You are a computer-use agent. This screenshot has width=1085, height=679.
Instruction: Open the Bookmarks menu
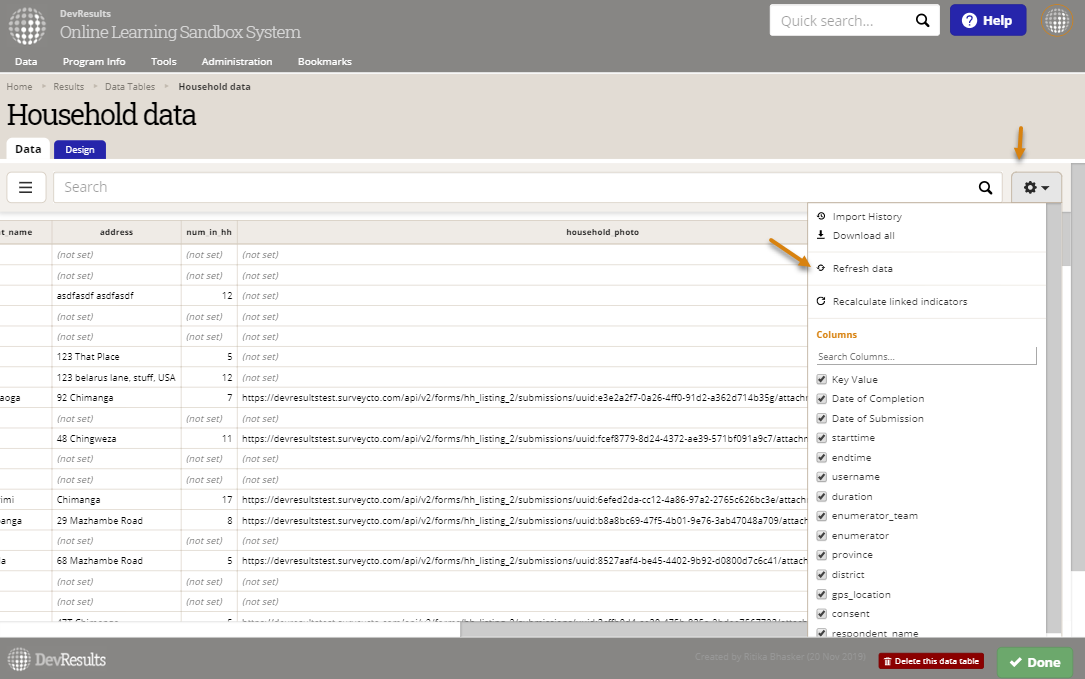325,62
